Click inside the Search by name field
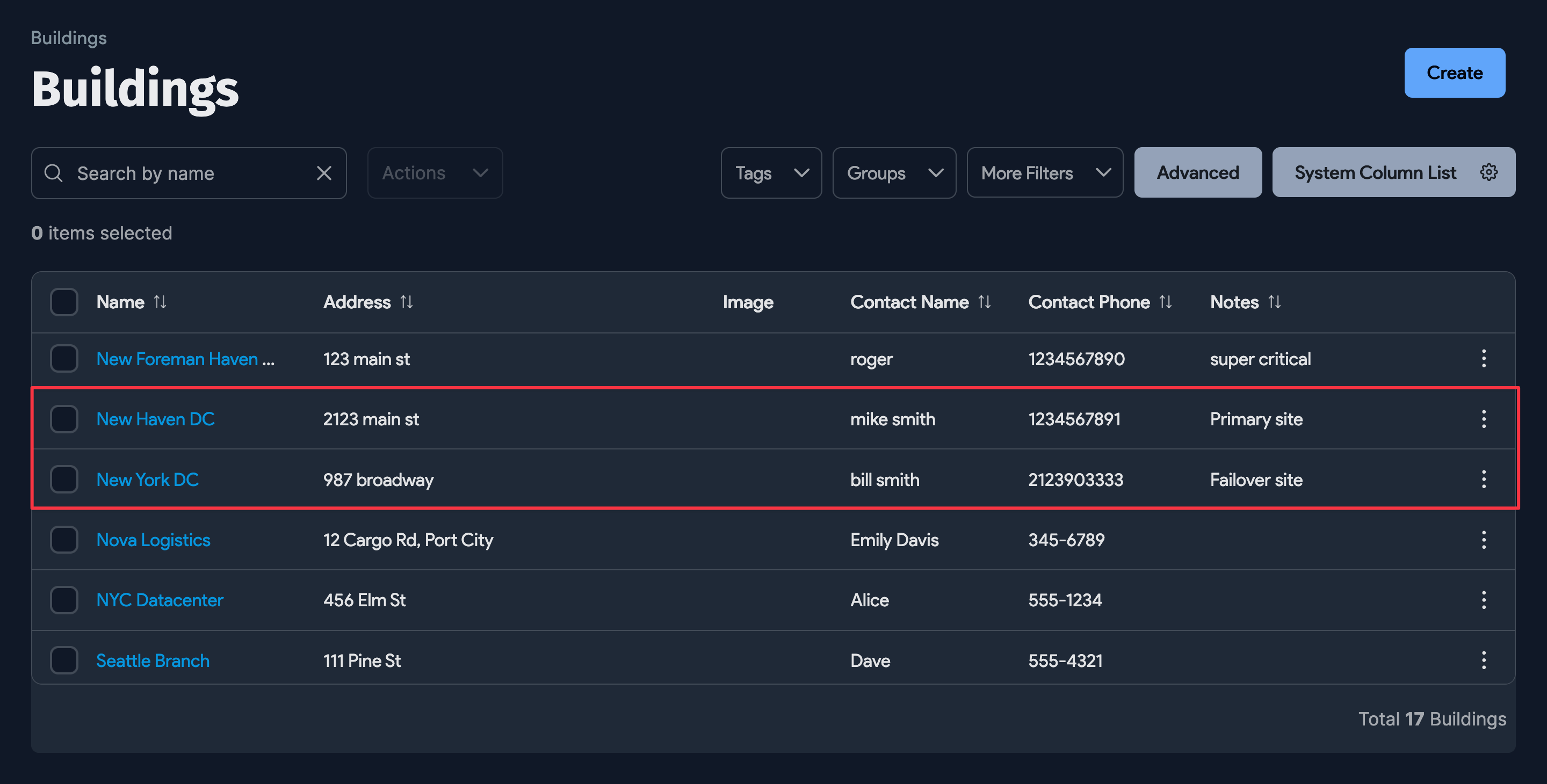This screenshot has height=784, width=1547. coord(180,173)
